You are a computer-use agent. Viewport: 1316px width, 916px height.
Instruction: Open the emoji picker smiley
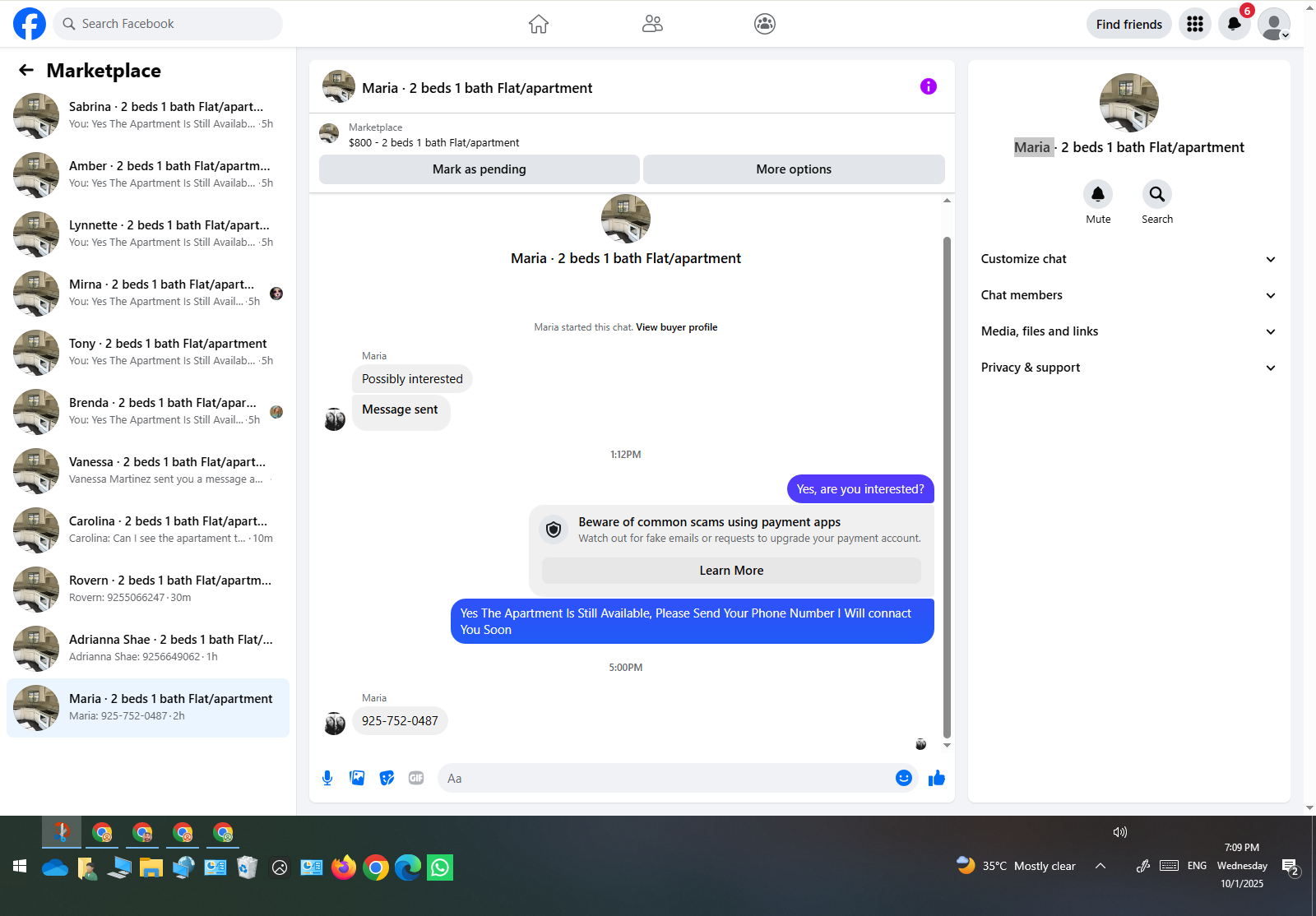click(x=904, y=778)
